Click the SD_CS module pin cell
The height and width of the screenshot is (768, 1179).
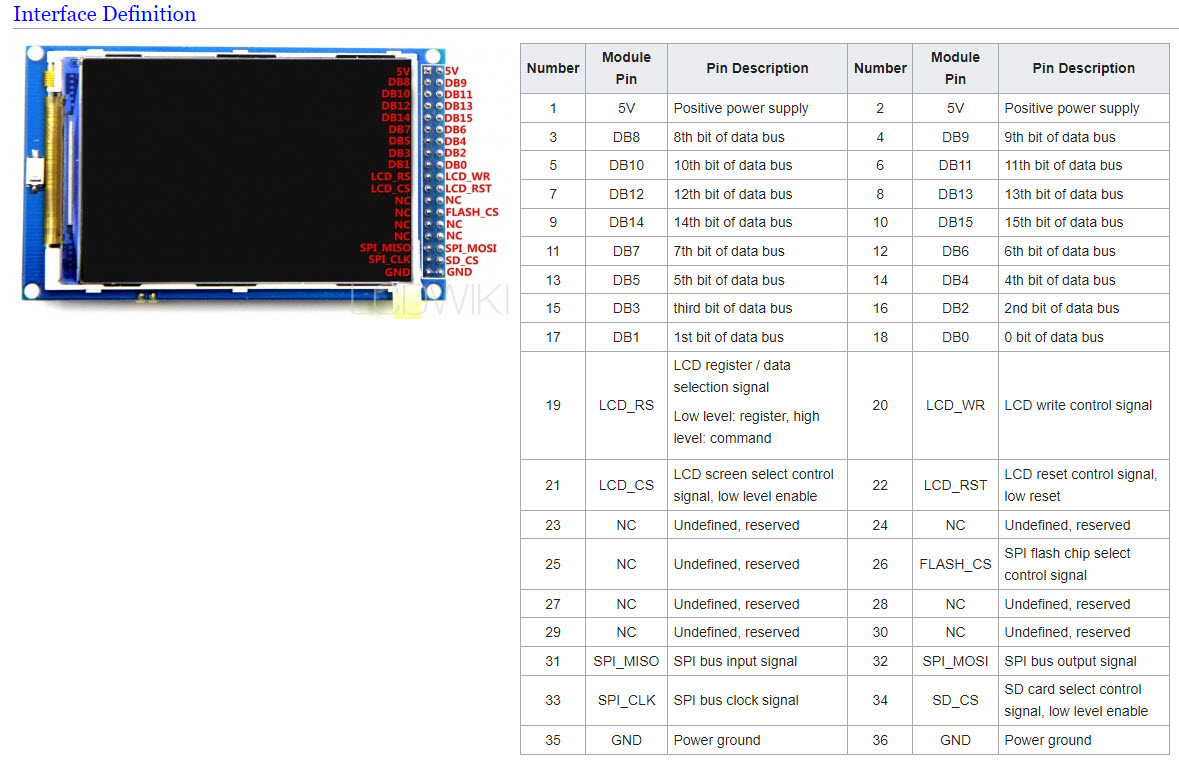pyautogui.click(x=955, y=700)
